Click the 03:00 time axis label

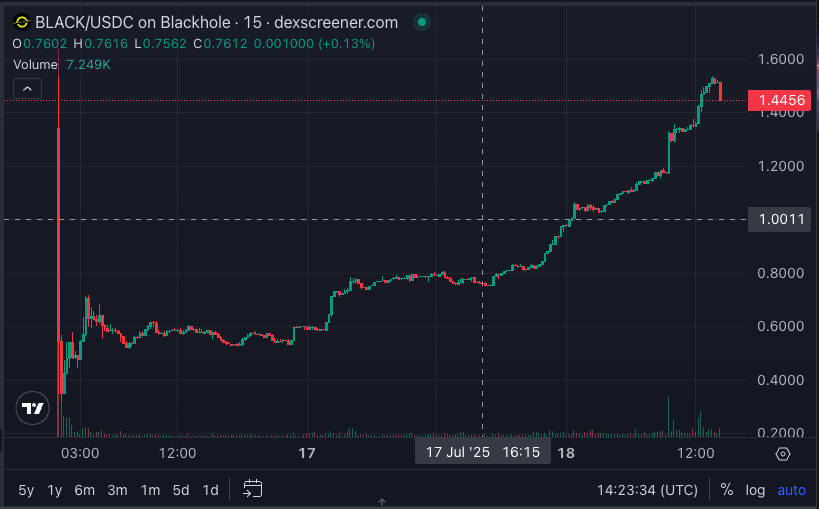click(80, 453)
